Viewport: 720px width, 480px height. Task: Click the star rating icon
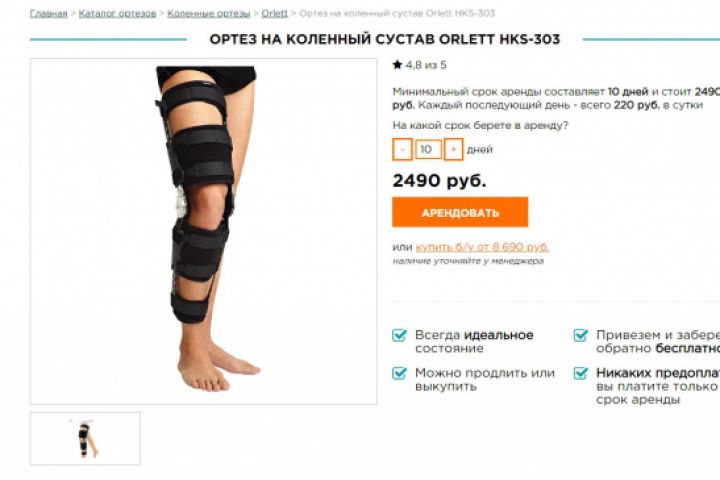click(x=397, y=65)
